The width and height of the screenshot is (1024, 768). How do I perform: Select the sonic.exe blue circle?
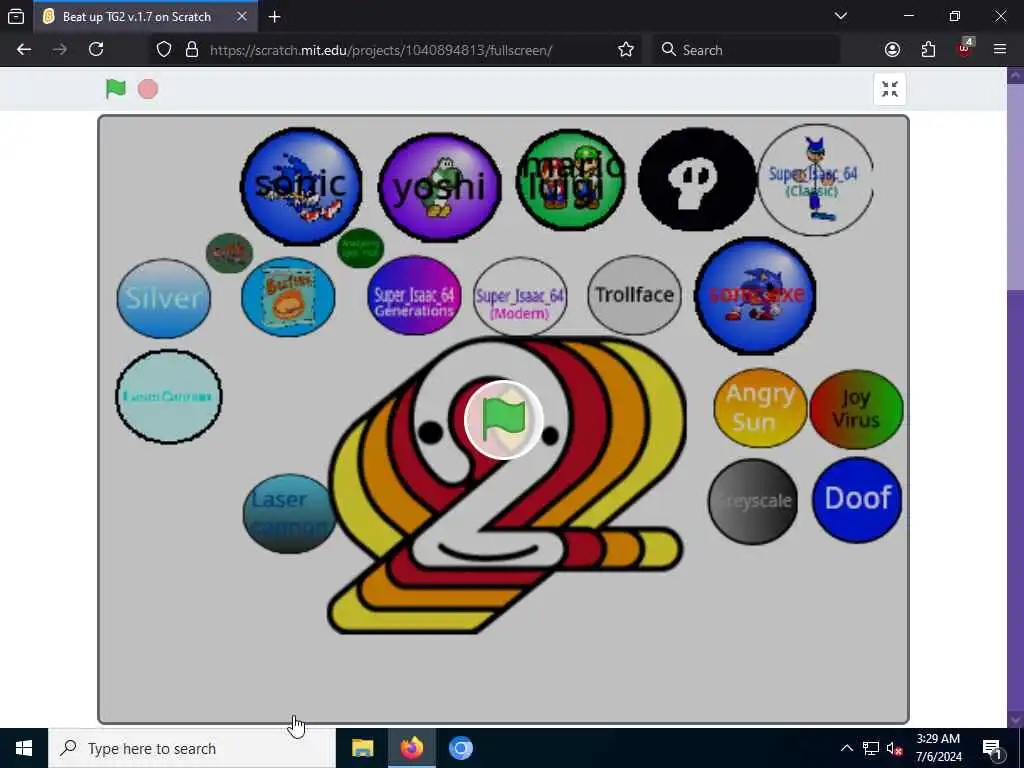pos(756,296)
